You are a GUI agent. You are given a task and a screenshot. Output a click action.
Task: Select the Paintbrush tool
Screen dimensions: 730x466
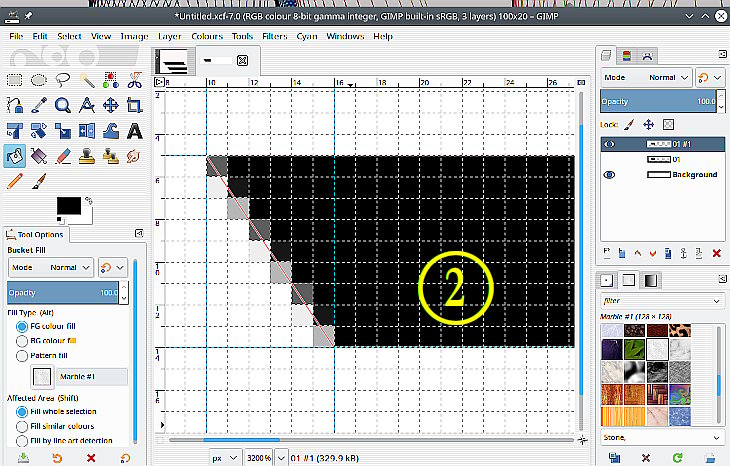pyautogui.click(x=39, y=181)
